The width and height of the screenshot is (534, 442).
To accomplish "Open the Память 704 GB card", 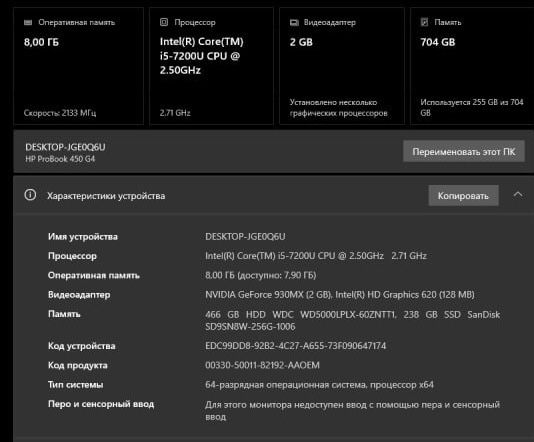I will coord(472,66).
